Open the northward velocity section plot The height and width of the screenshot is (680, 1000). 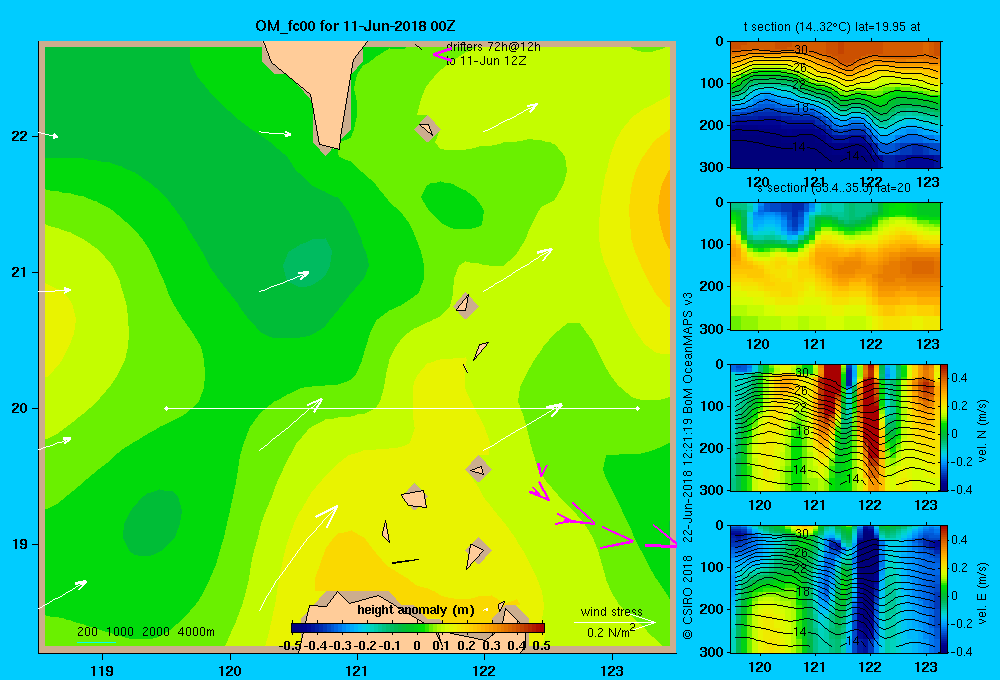[835, 427]
